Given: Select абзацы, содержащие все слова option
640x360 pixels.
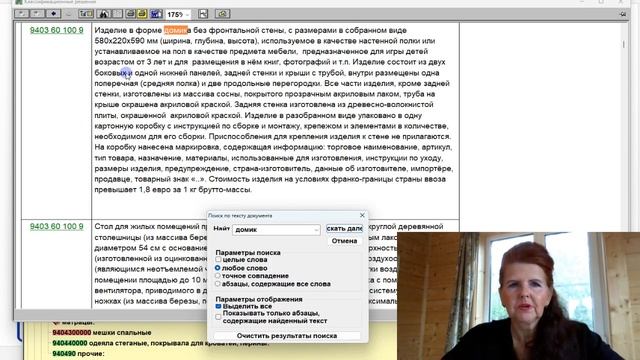Looking at the screenshot, I should coord(218,284).
